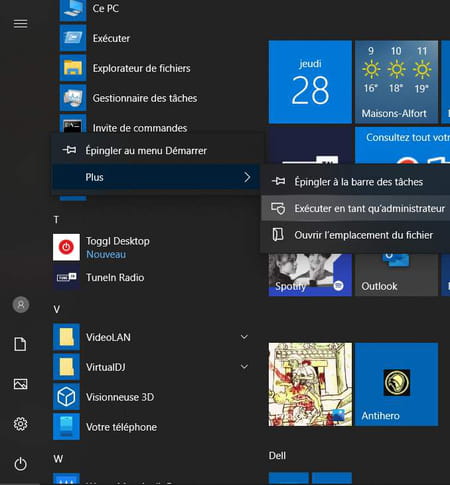Click the Invite de commandes icon
The image size is (450, 485).
73,124
